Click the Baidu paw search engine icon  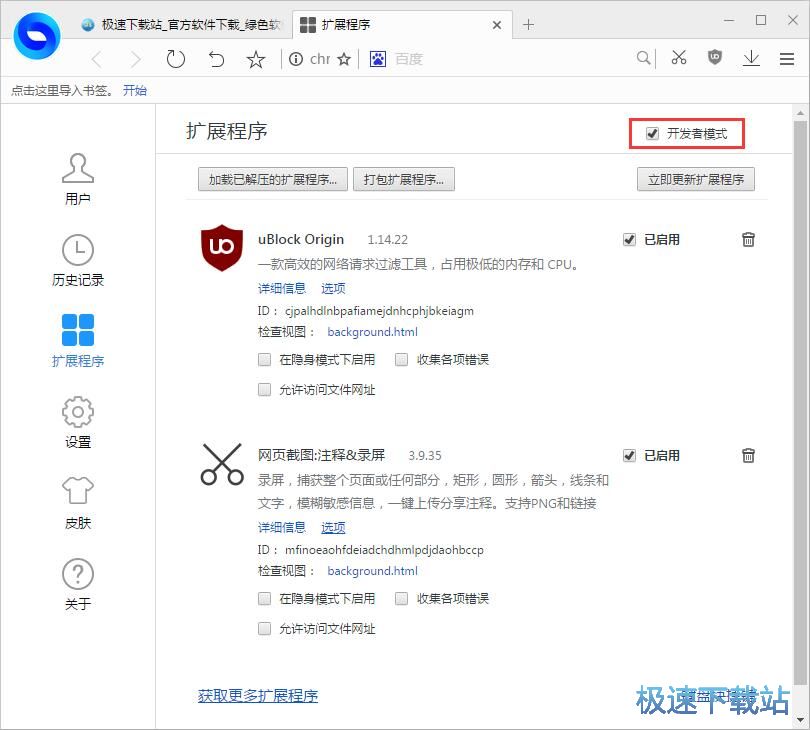[378, 59]
